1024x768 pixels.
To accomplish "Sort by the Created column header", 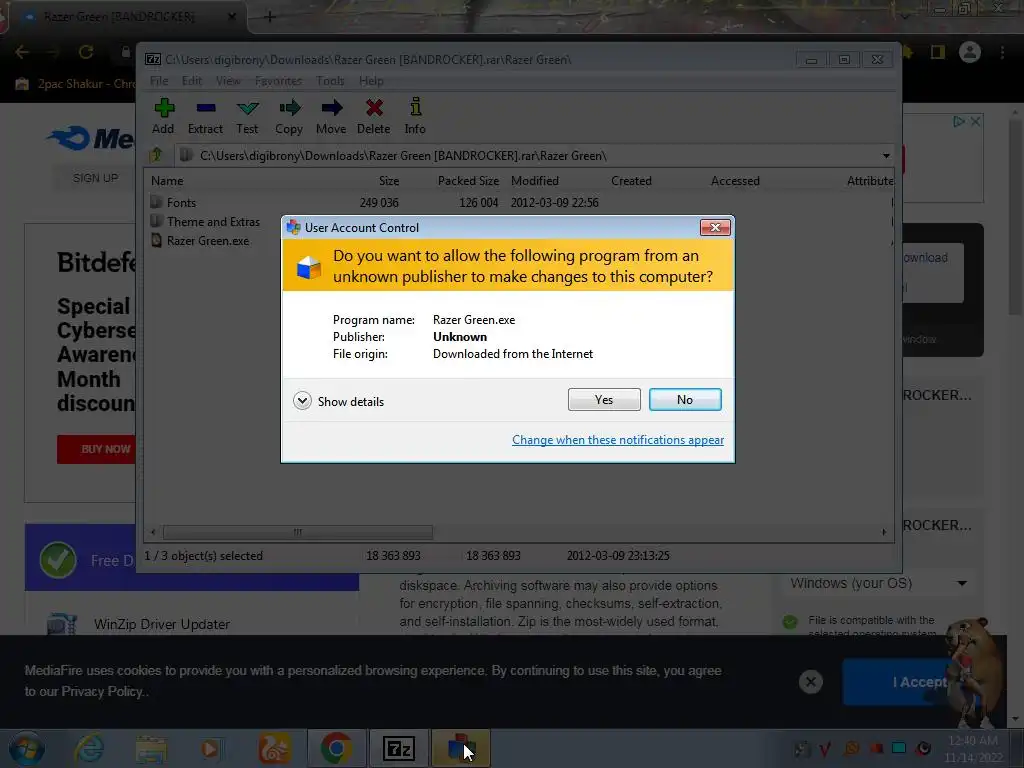I will point(632,181).
